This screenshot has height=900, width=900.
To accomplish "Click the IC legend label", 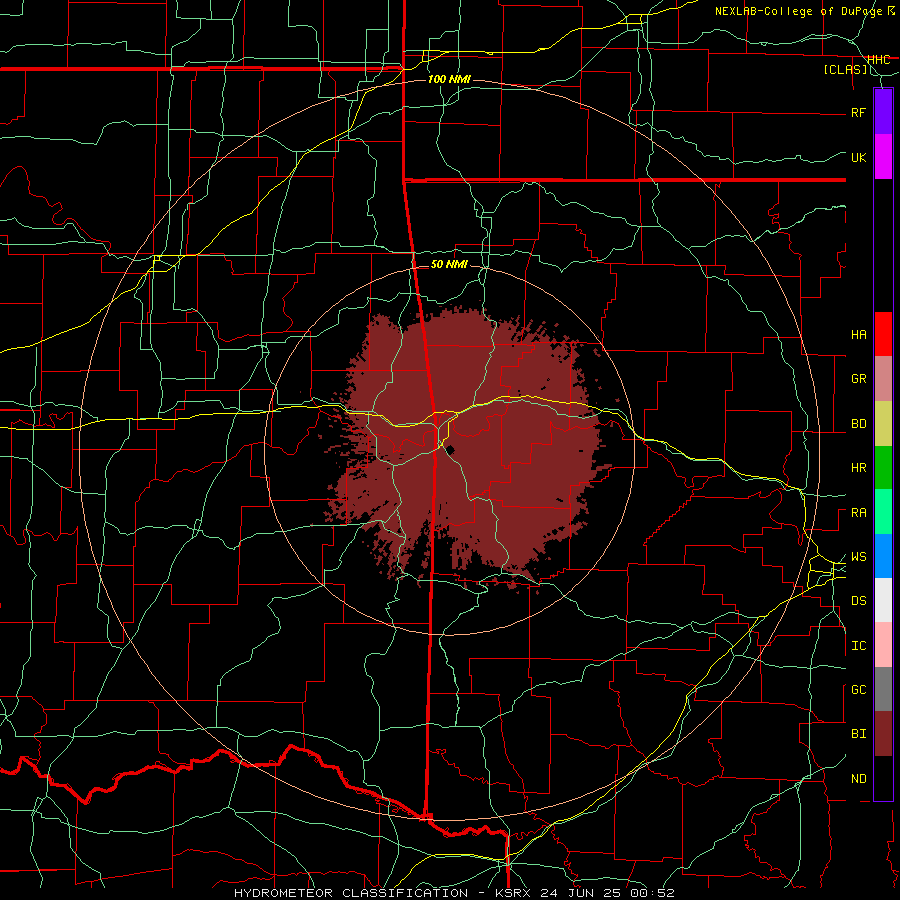I will click(858, 646).
